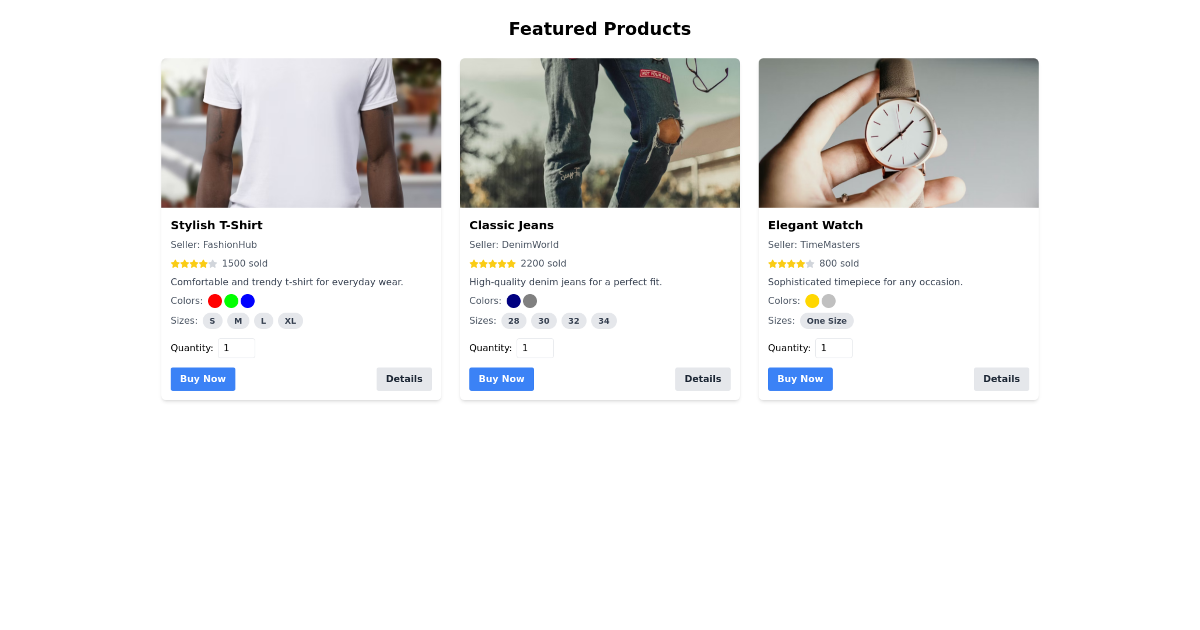The image size is (1200, 630).
Task: Choose size 32 for Classic Jeans
Action: pyautogui.click(x=574, y=320)
